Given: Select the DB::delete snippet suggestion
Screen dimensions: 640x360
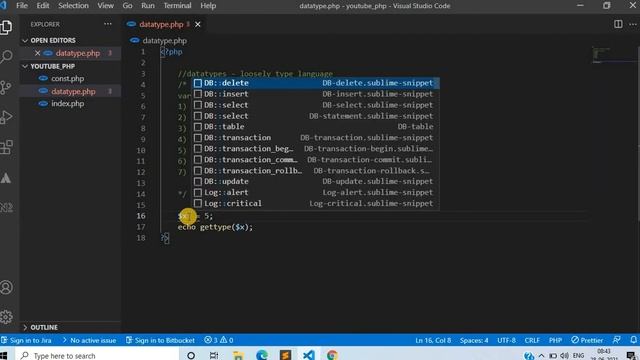Looking at the screenshot, I should click(x=316, y=83).
